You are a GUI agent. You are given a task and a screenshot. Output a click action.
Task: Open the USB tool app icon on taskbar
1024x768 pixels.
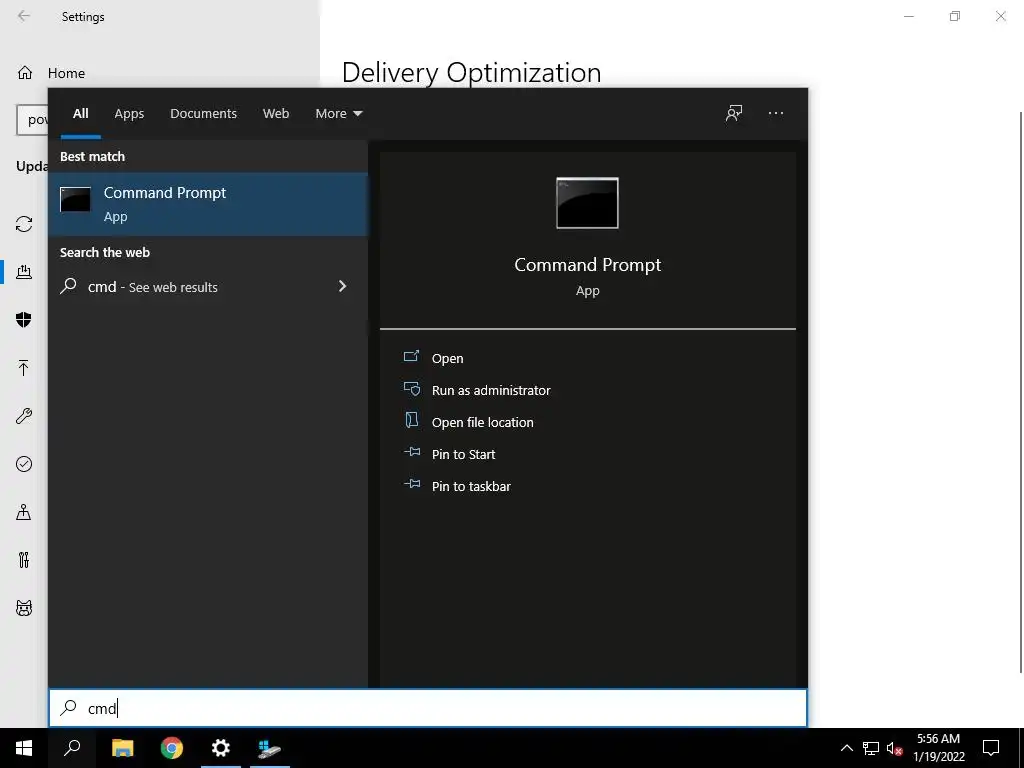tap(269, 748)
